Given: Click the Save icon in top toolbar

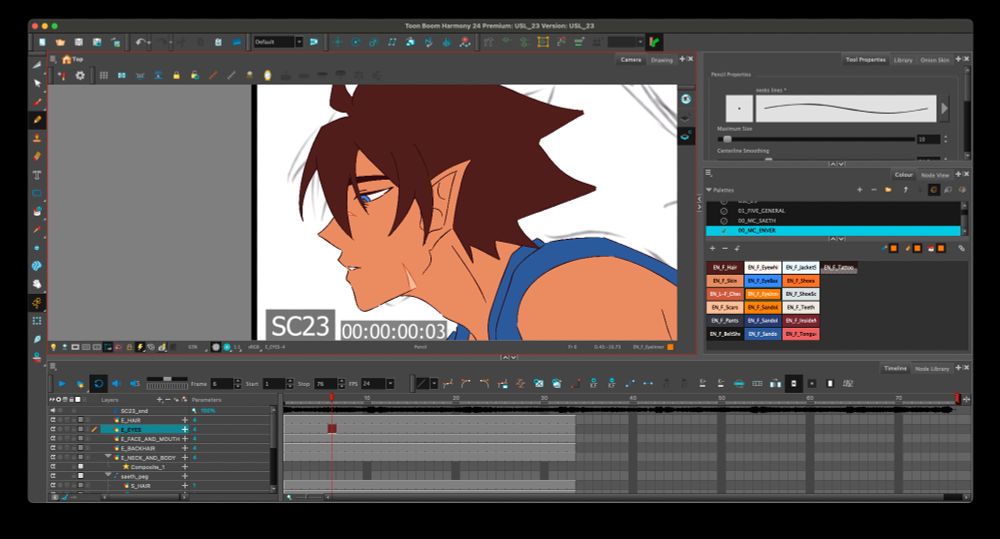Looking at the screenshot, I should (x=78, y=42).
